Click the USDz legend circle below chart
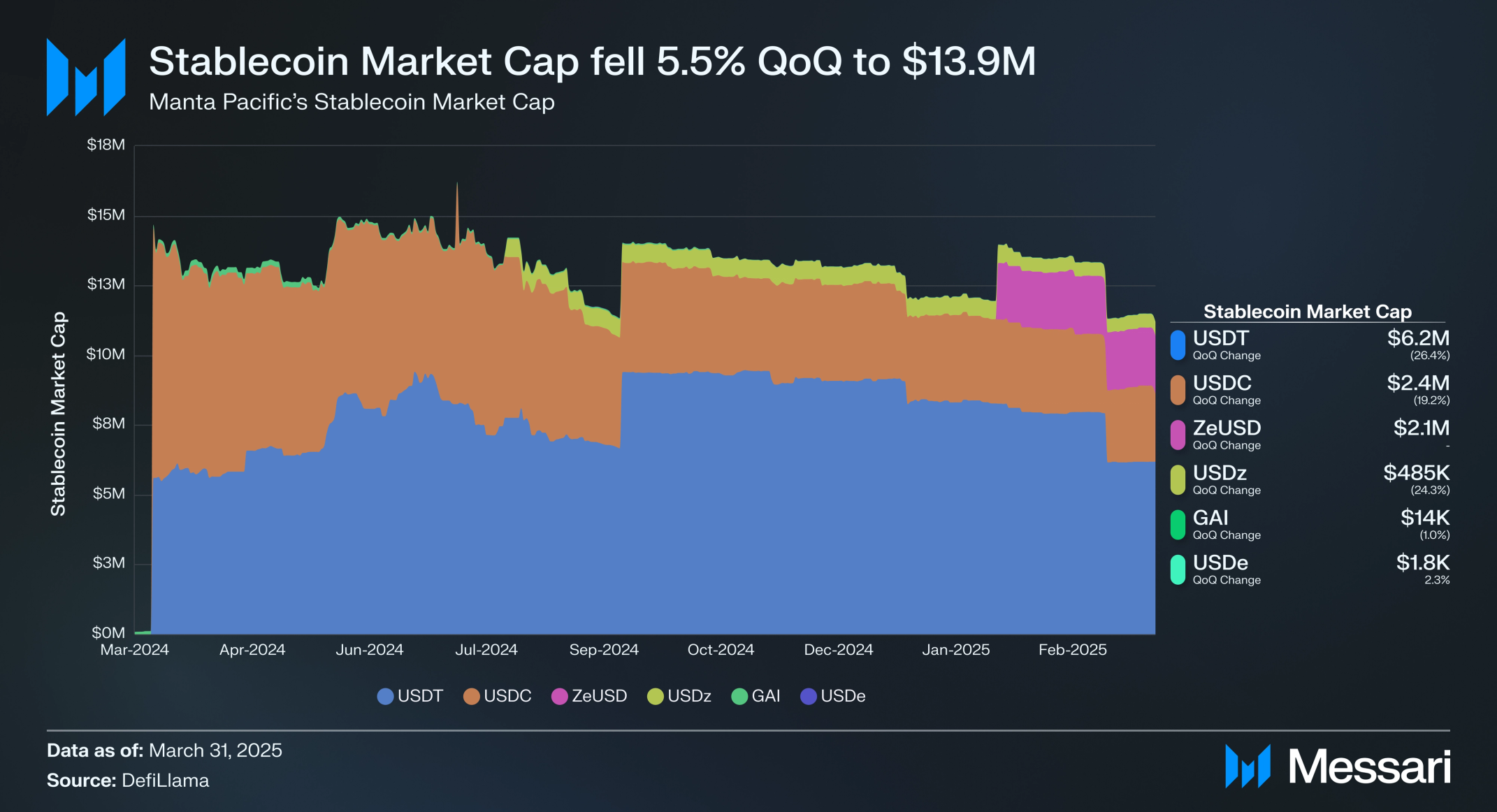Screen dimensions: 1497x812 pos(656,696)
